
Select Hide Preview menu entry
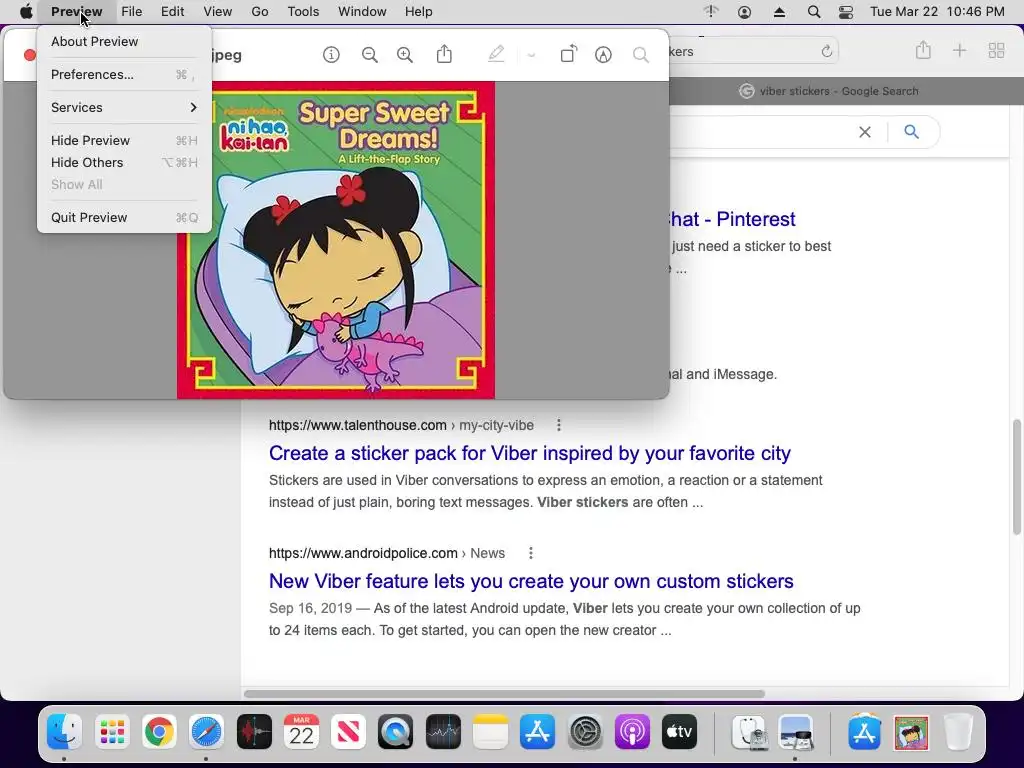(124, 140)
